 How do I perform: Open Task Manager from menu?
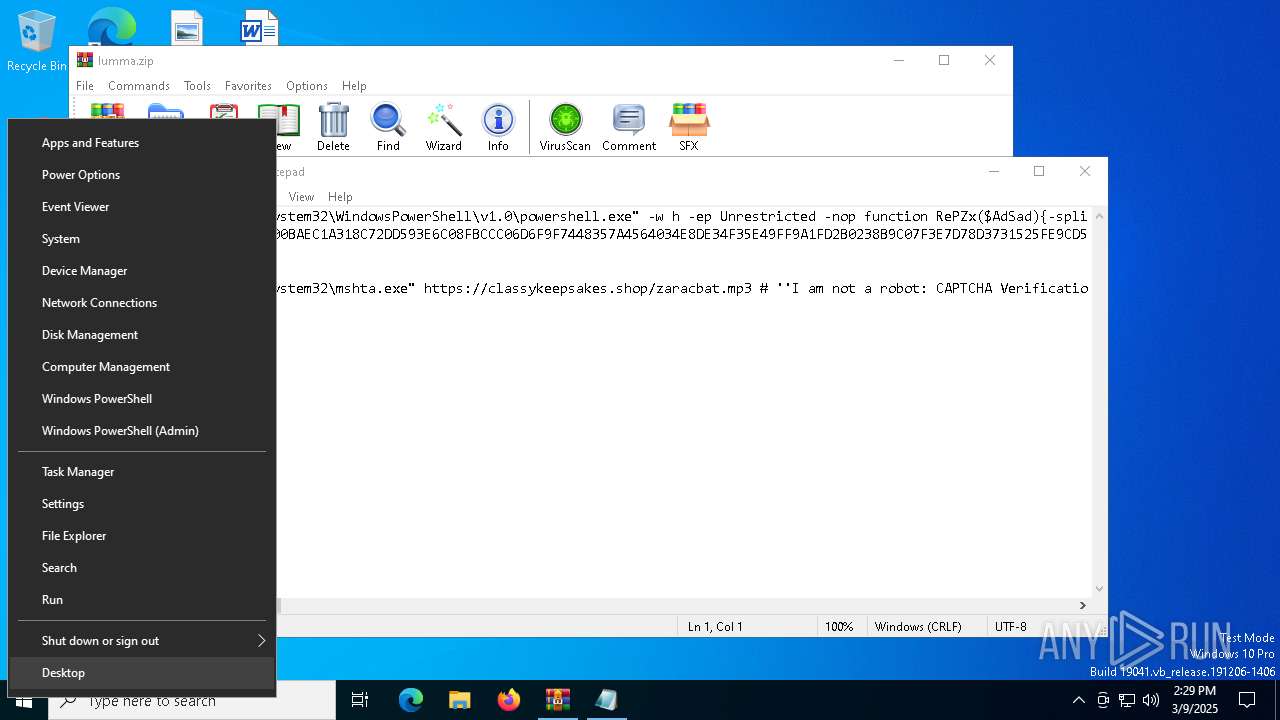(141, 472)
